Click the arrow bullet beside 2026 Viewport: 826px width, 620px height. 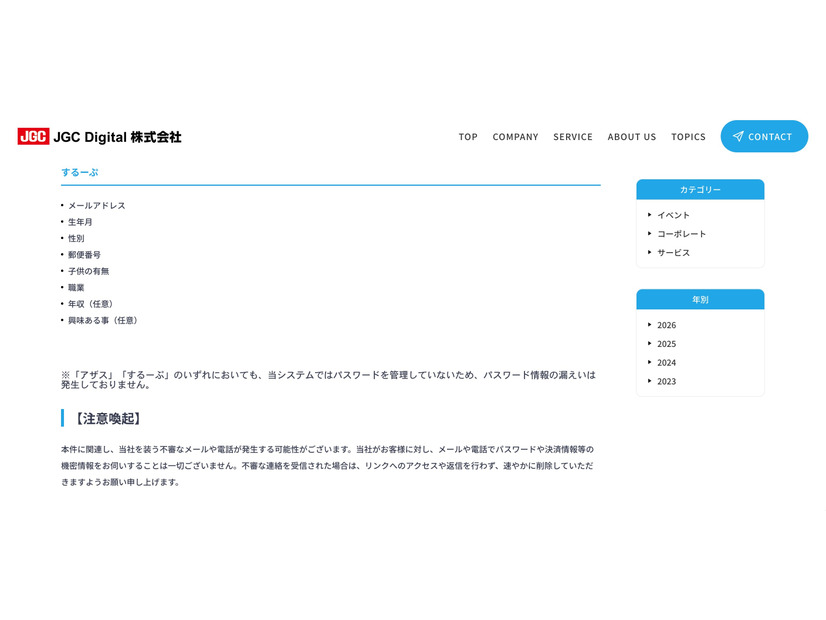click(x=650, y=324)
